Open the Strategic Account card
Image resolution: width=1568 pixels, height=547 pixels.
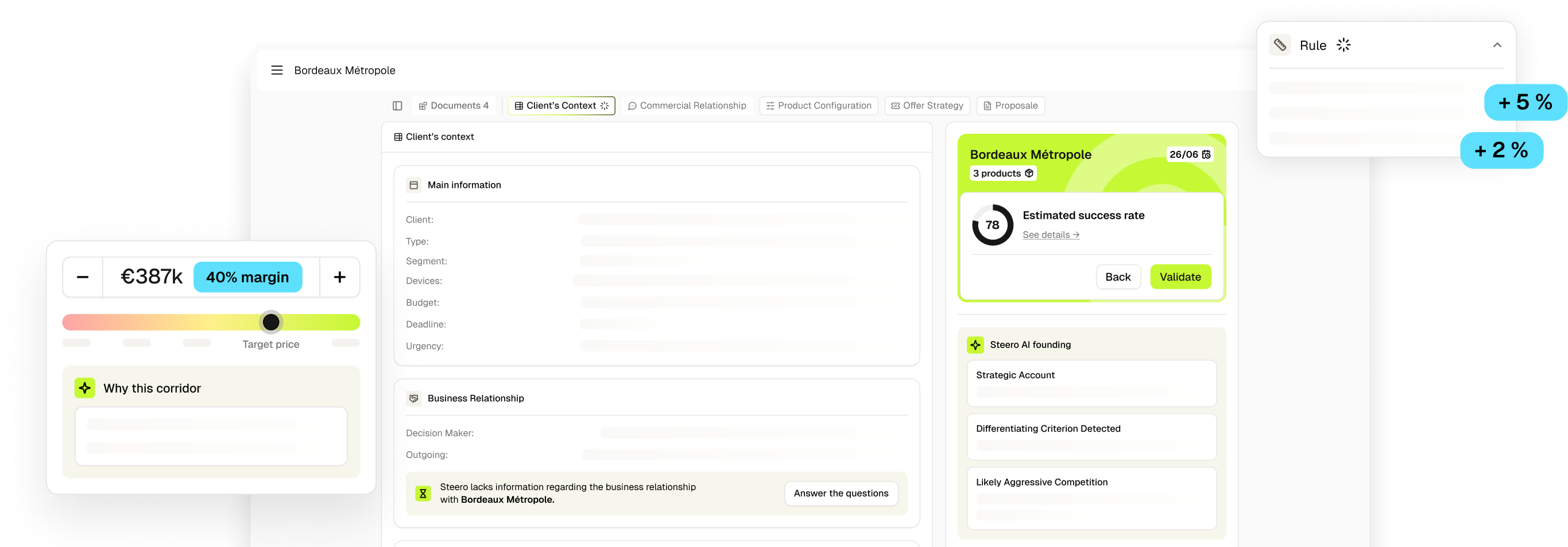coord(1091,383)
